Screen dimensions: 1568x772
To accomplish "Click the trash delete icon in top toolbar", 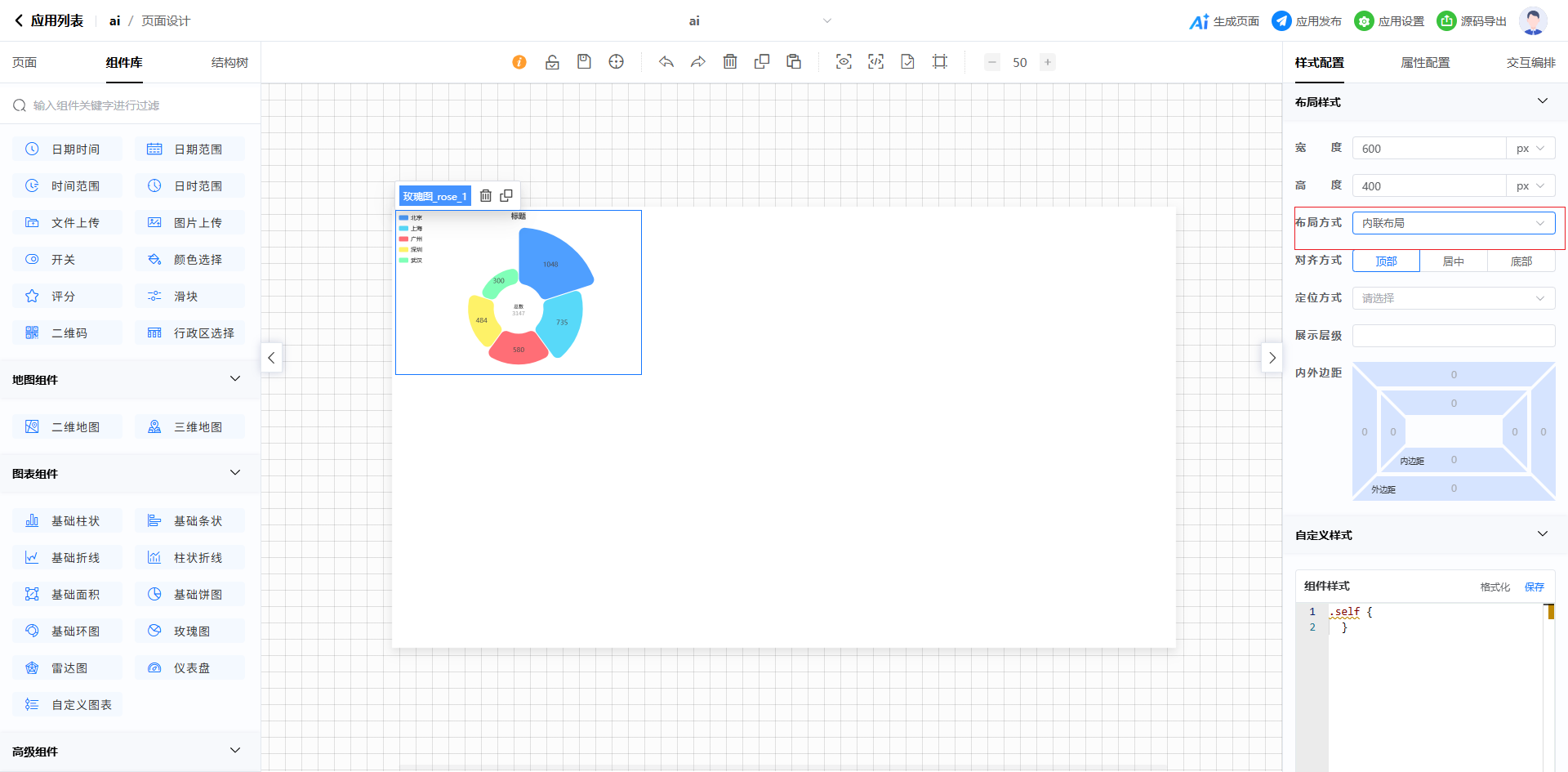I will (x=730, y=62).
